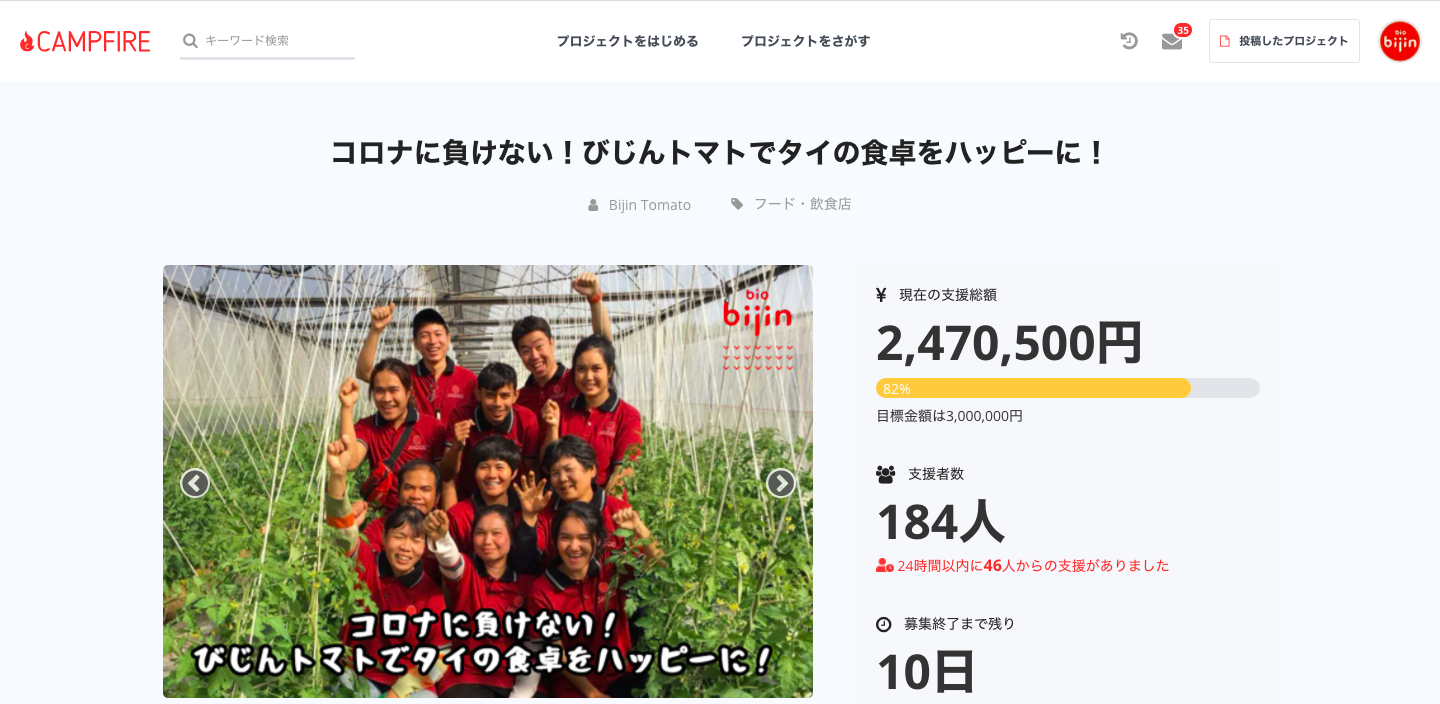Open browsing history clock icon
The width and height of the screenshot is (1440, 704).
1129,41
